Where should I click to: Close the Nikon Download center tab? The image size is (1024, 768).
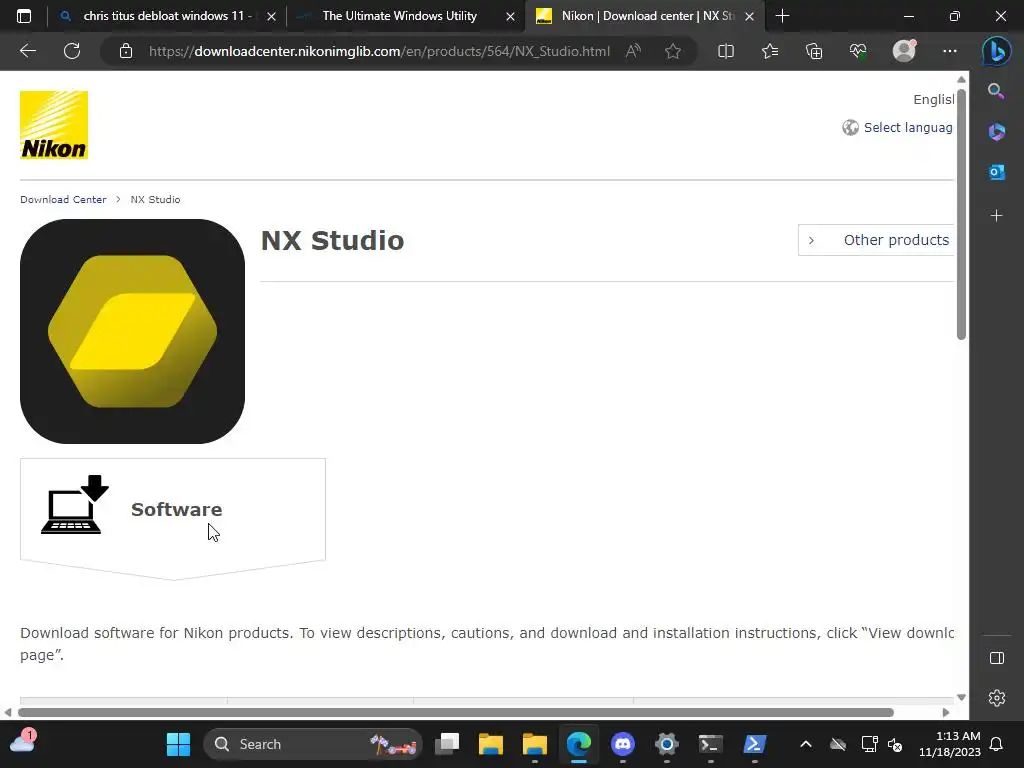tap(750, 16)
